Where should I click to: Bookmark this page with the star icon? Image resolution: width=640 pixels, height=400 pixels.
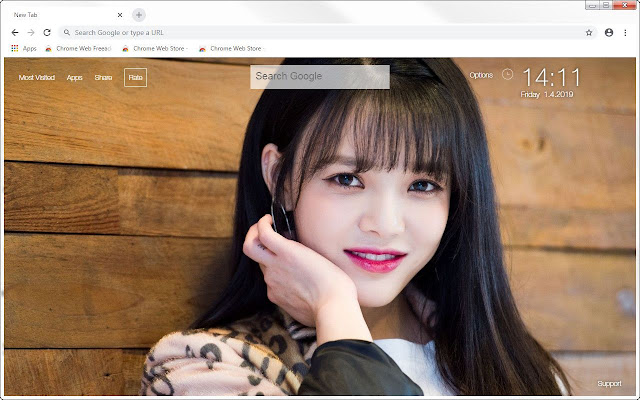click(589, 33)
